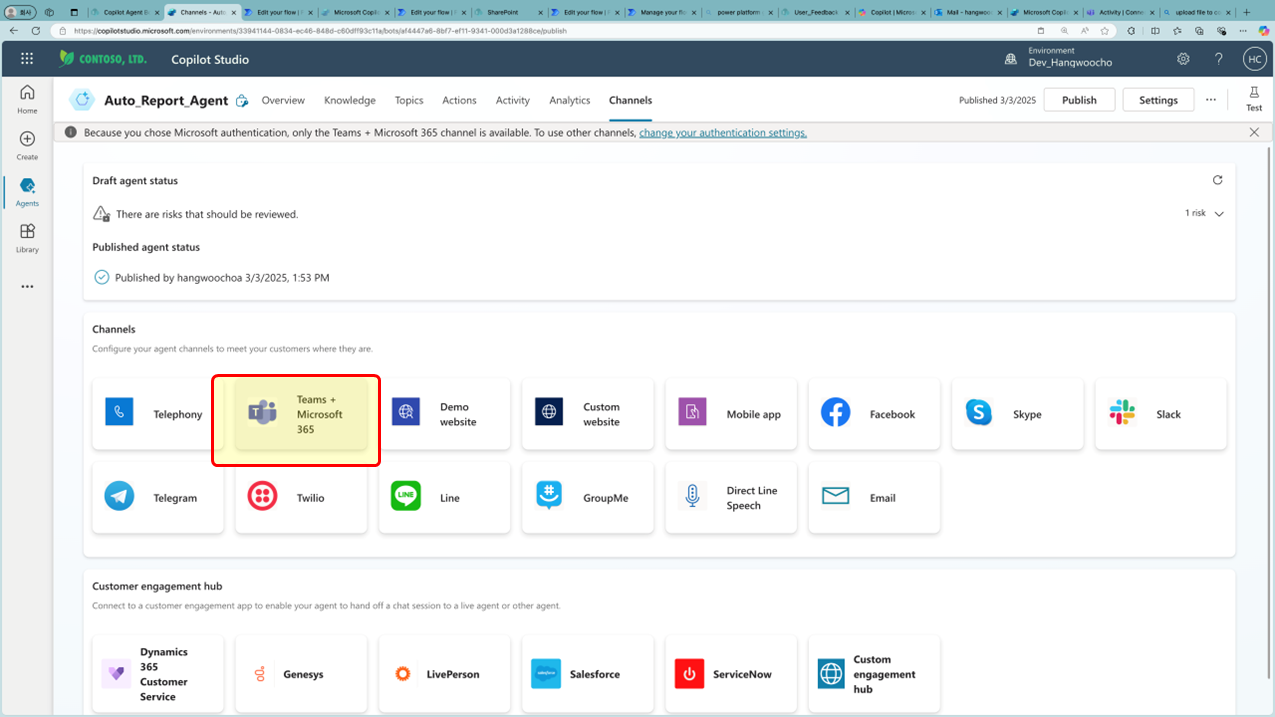Click the Contoso, Ltd. logo
1275x717 pixels.
coord(103,59)
